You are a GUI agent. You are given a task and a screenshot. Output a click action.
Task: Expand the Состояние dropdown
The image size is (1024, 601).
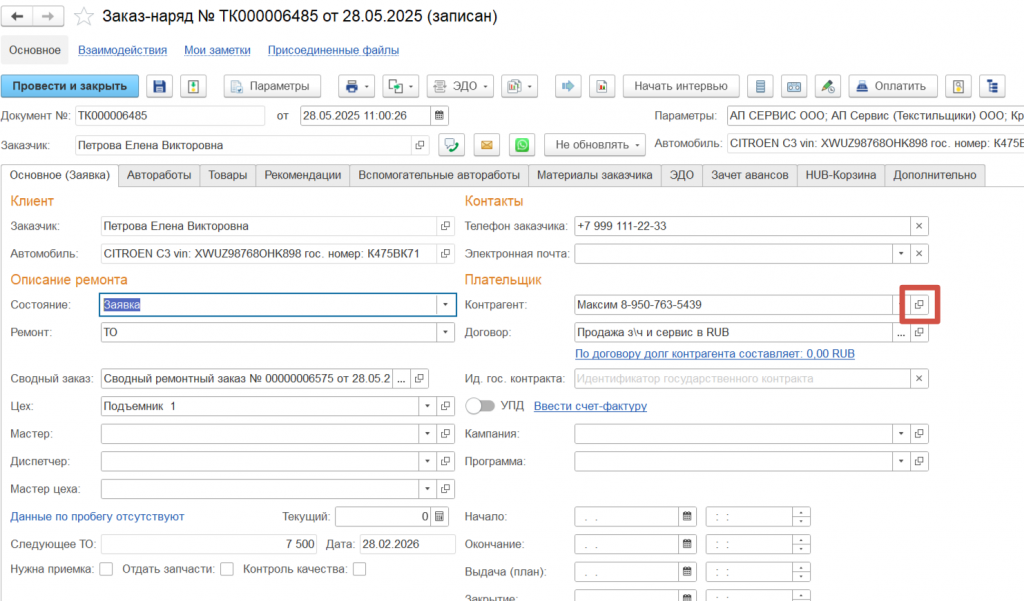pyautogui.click(x=443, y=305)
